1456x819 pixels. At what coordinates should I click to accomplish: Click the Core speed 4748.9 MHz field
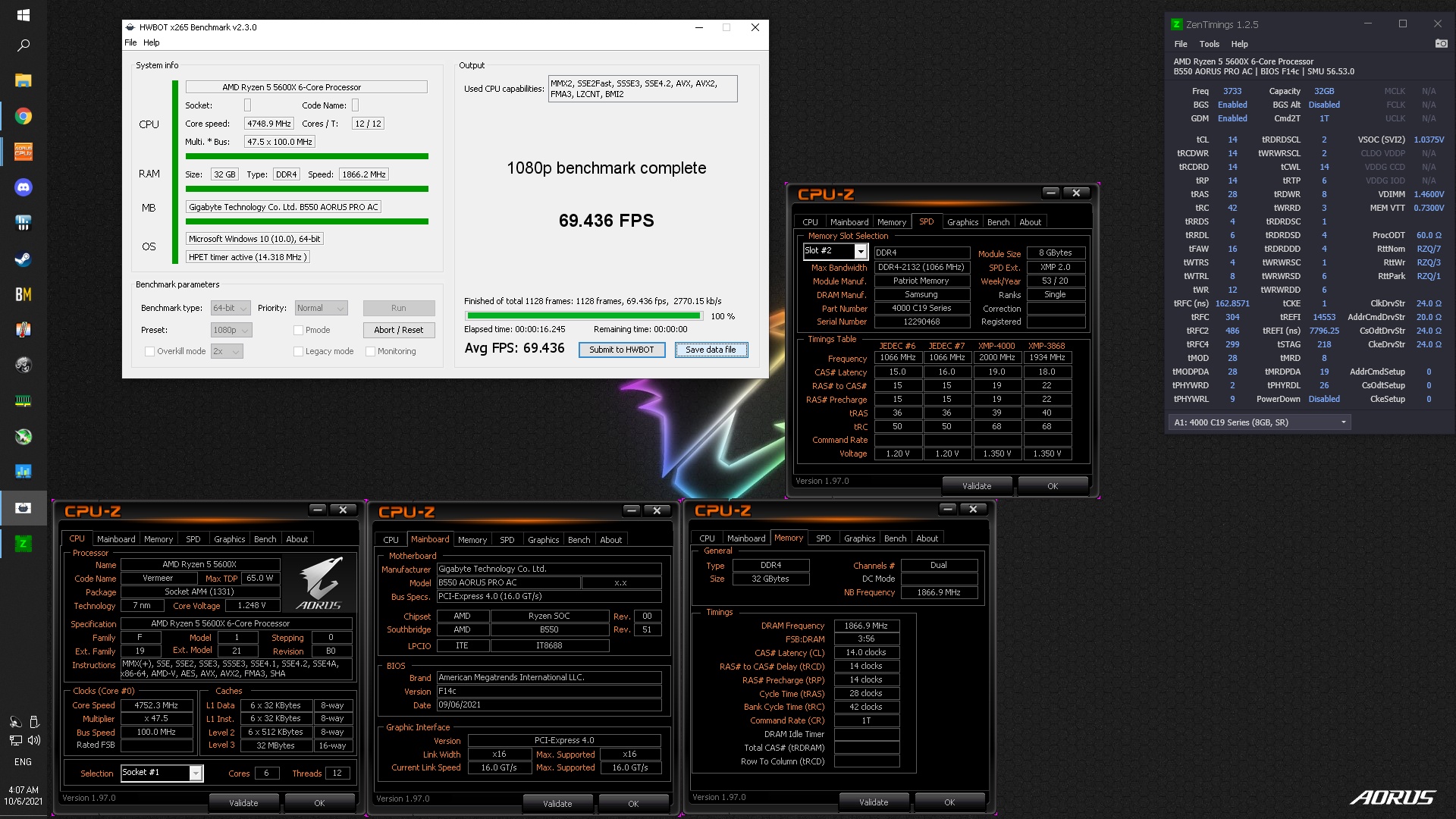point(269,124)
